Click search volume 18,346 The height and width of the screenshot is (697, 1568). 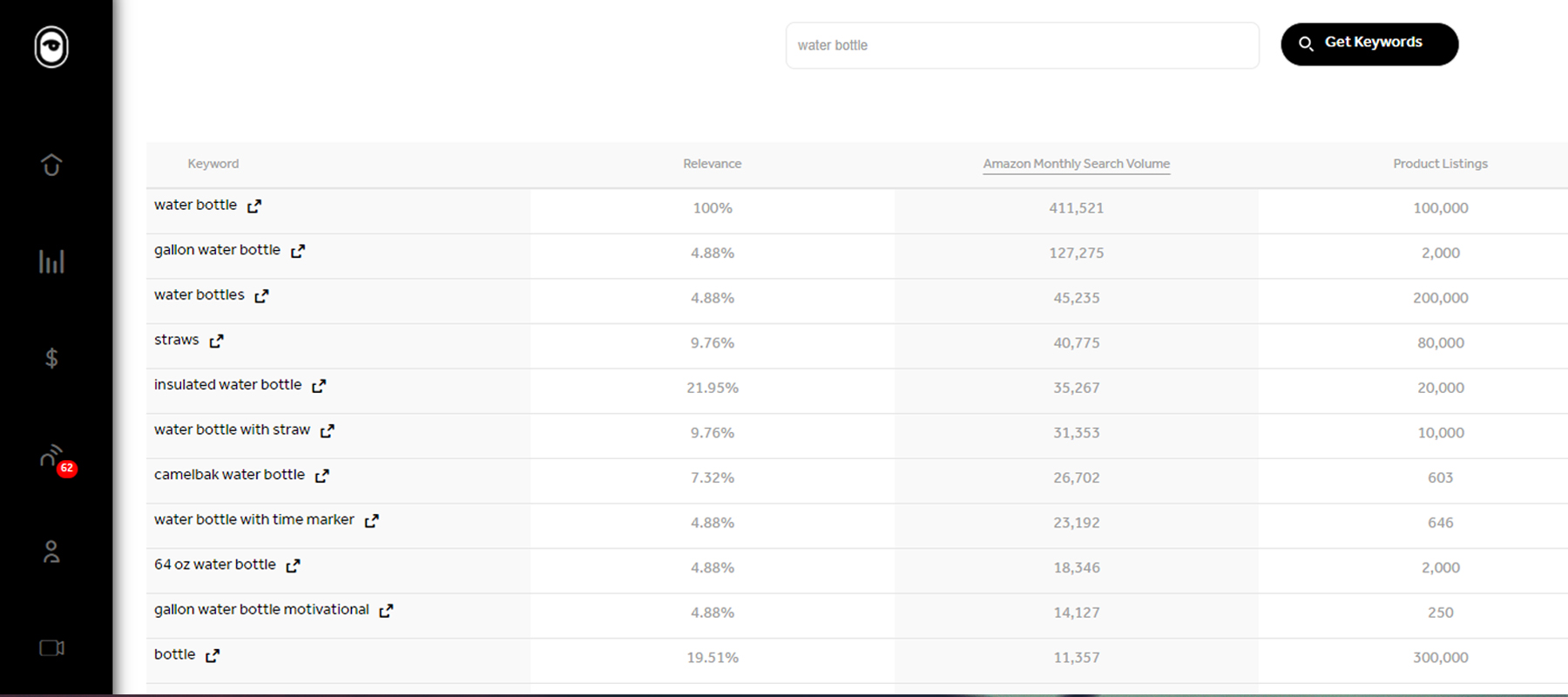(x=1077, y=568)
